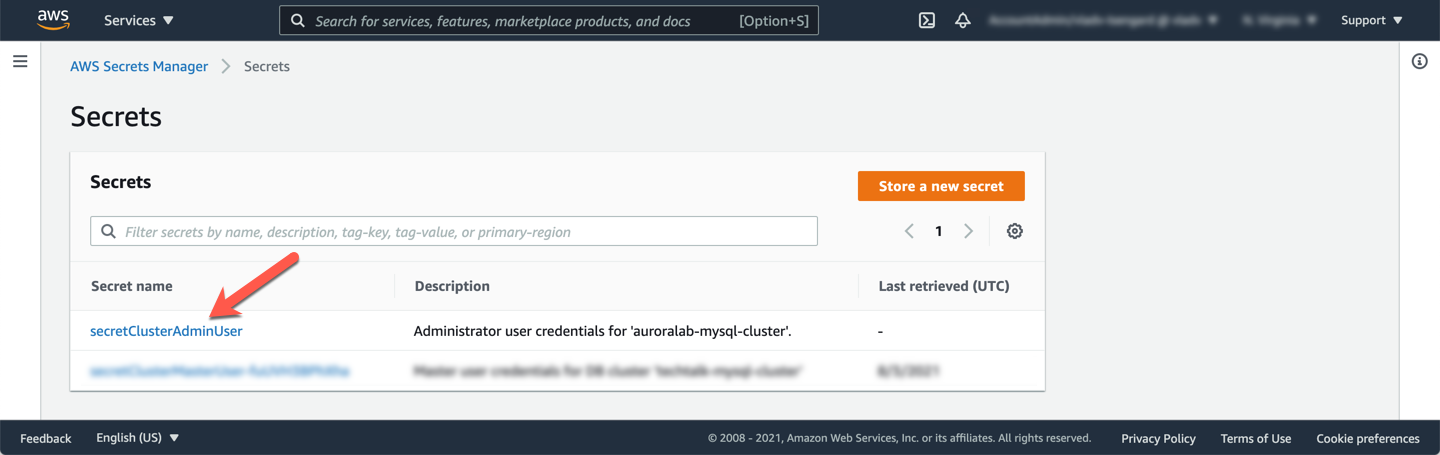Image resolution: width=1440 pixels, height=455 pixels.
Task: Open table preferences gear icon
Action: coord(1014,231)
